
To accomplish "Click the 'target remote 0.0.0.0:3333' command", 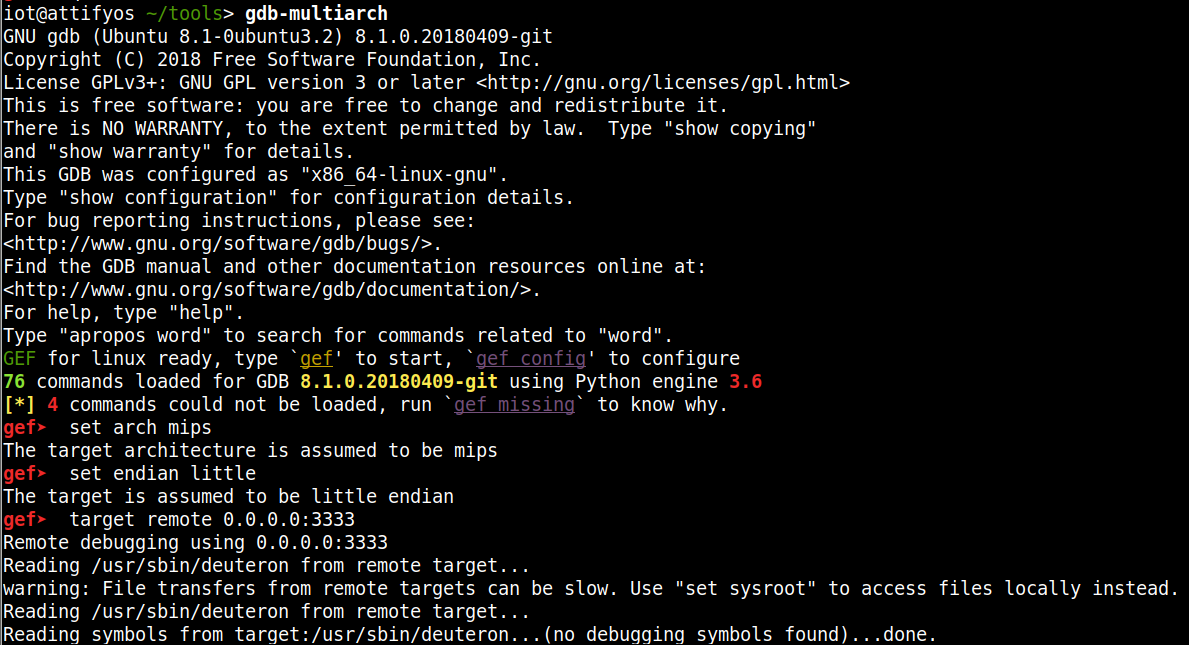I will tap(211, 520).
